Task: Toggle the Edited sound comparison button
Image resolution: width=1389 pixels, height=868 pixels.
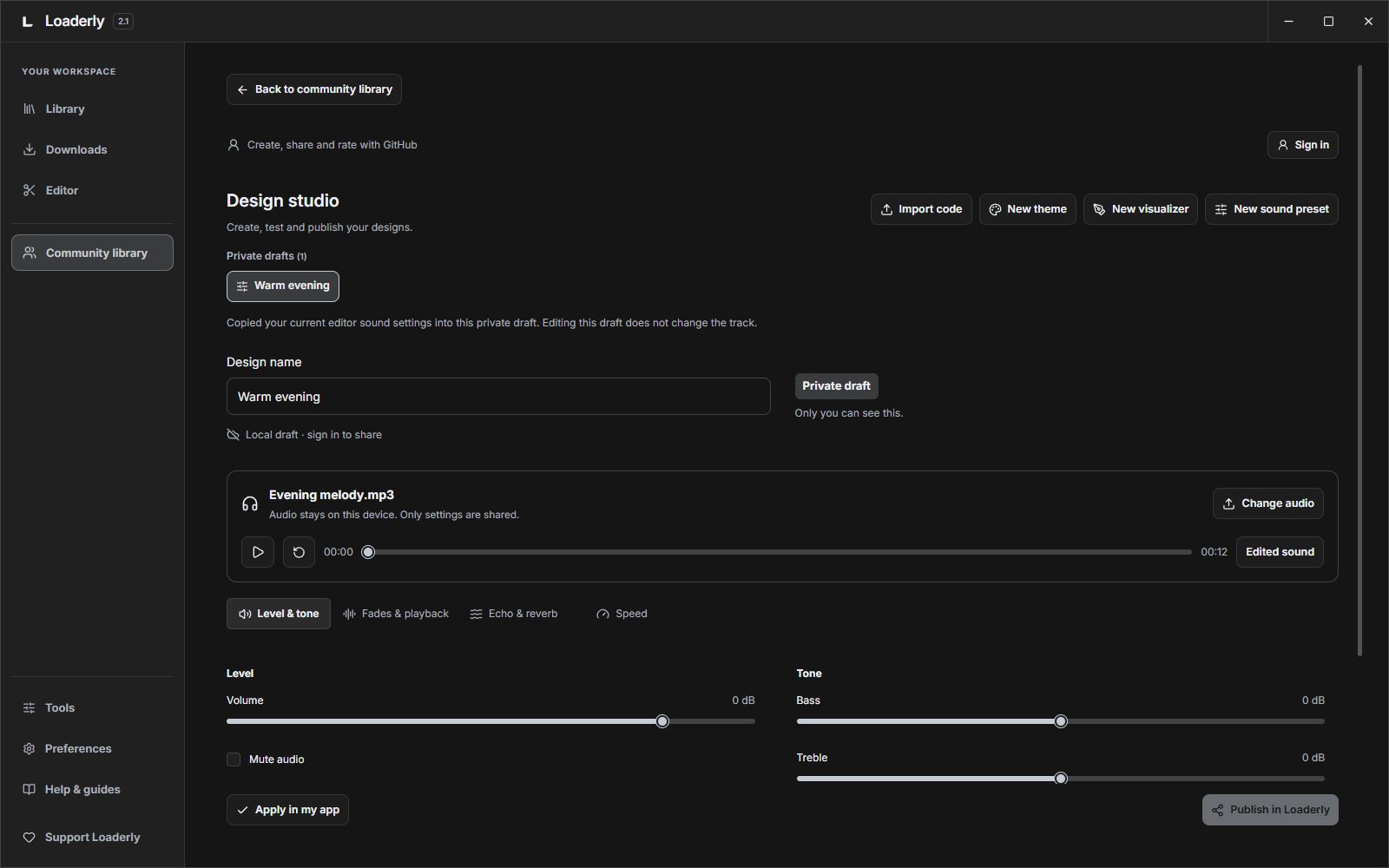Action: pos(1280,552)
